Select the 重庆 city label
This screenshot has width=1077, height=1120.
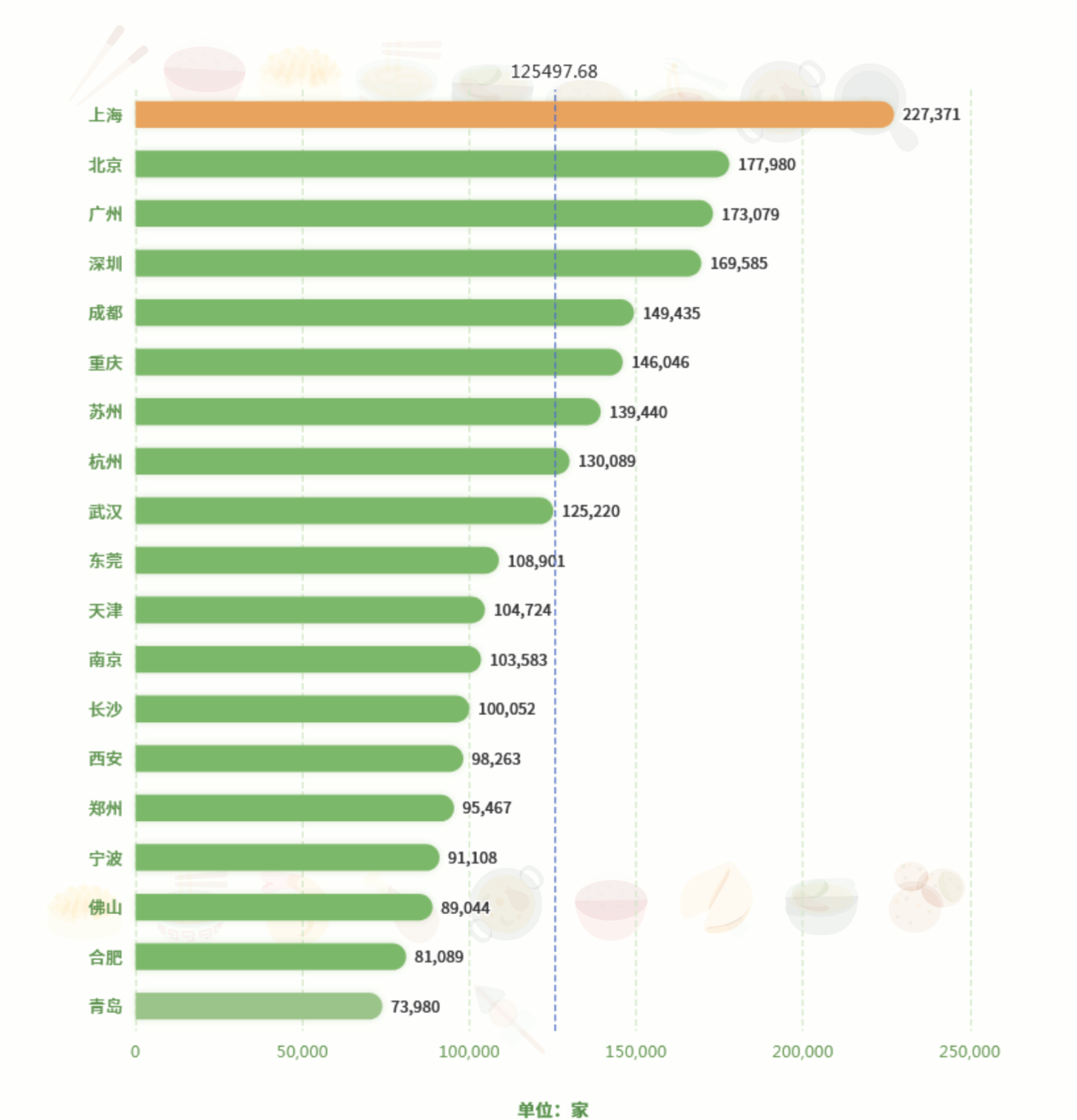pyautogui.click(x=106, y=363)
